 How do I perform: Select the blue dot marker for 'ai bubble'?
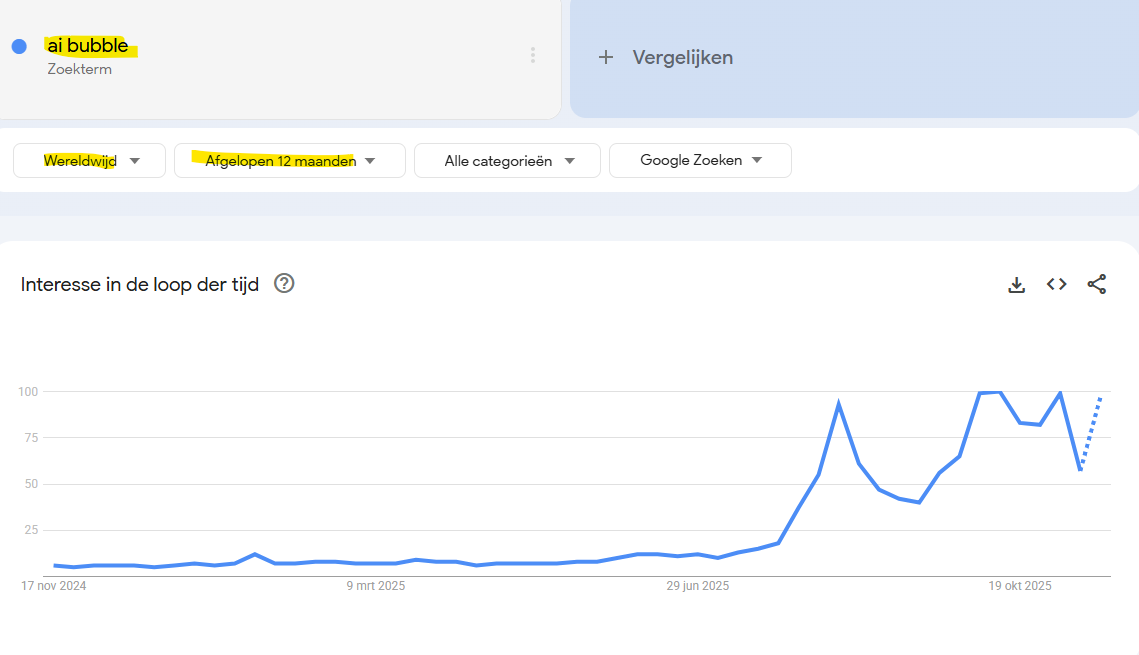pos(18,46)
